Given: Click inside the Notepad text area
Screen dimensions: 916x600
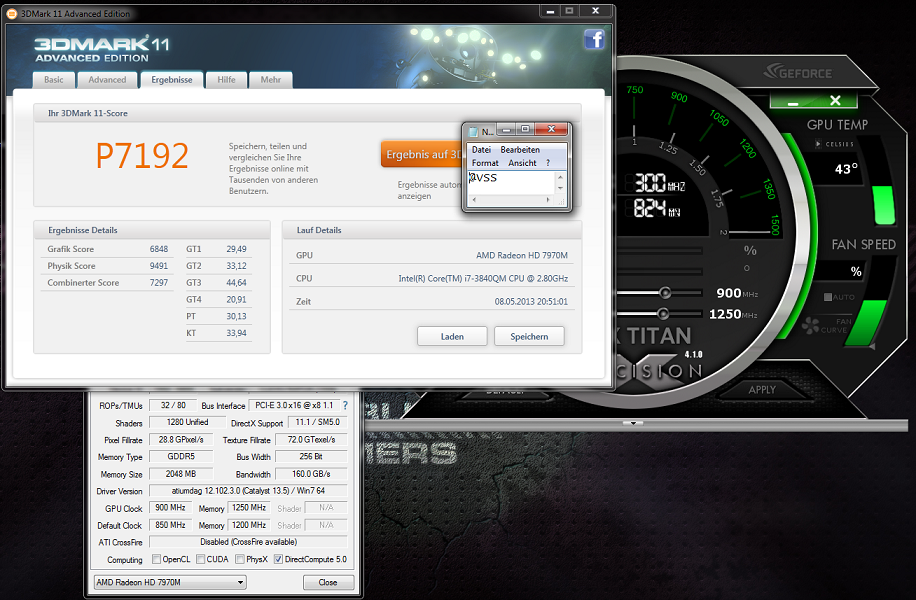Looking at the screenshot, I should click(512, 183).
